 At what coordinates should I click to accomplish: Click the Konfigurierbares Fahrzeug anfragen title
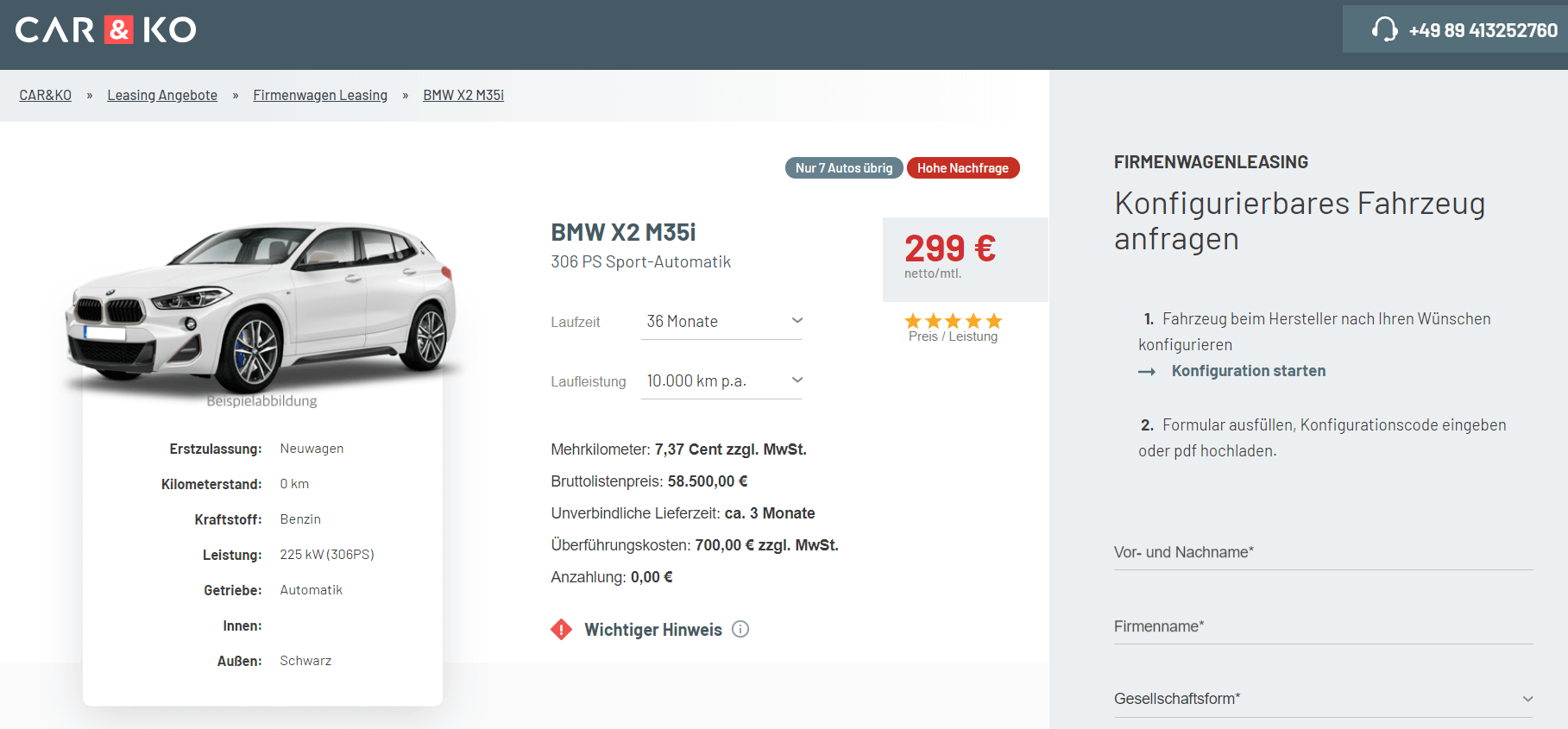(1300, 221)
